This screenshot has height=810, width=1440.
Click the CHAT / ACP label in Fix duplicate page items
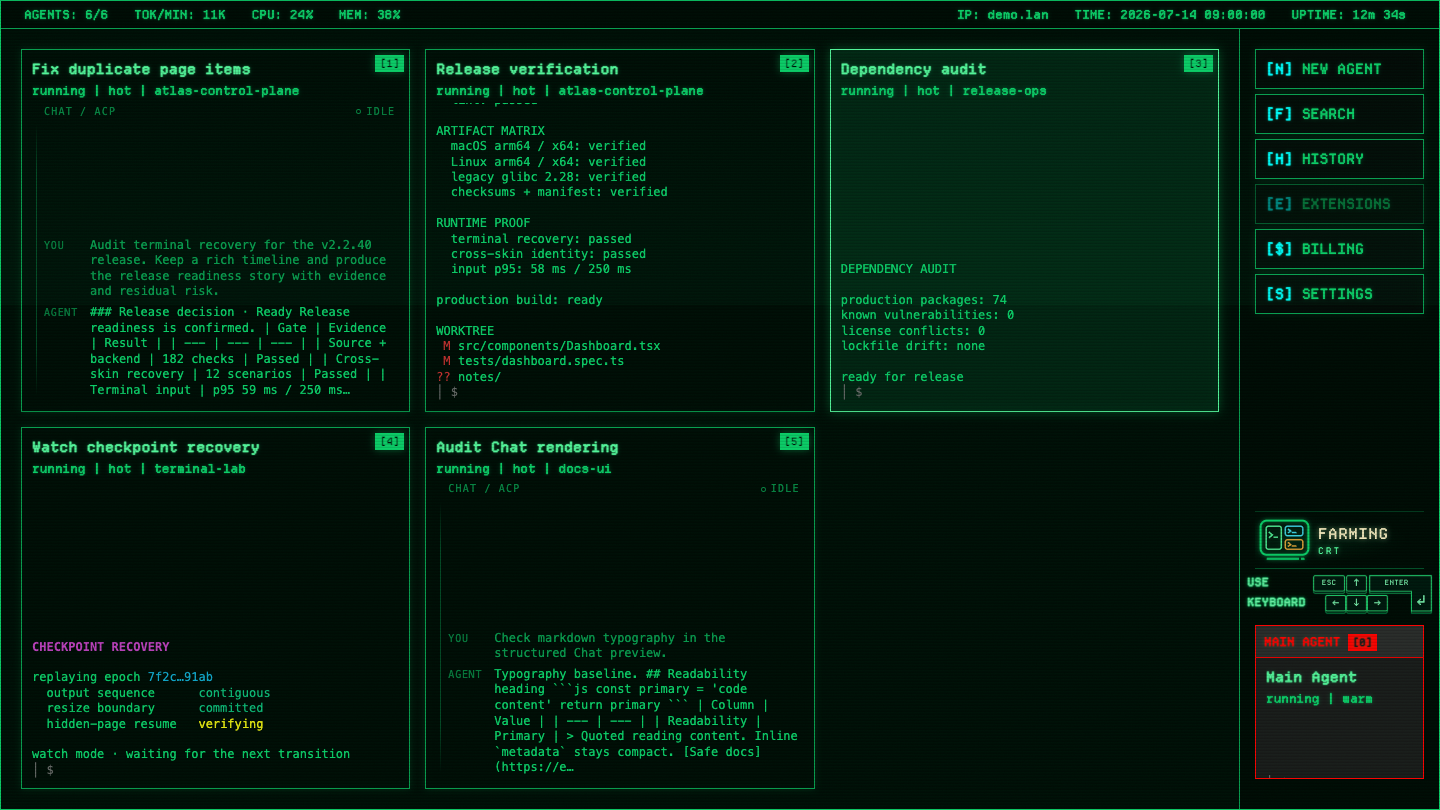[x=80, y=111]
